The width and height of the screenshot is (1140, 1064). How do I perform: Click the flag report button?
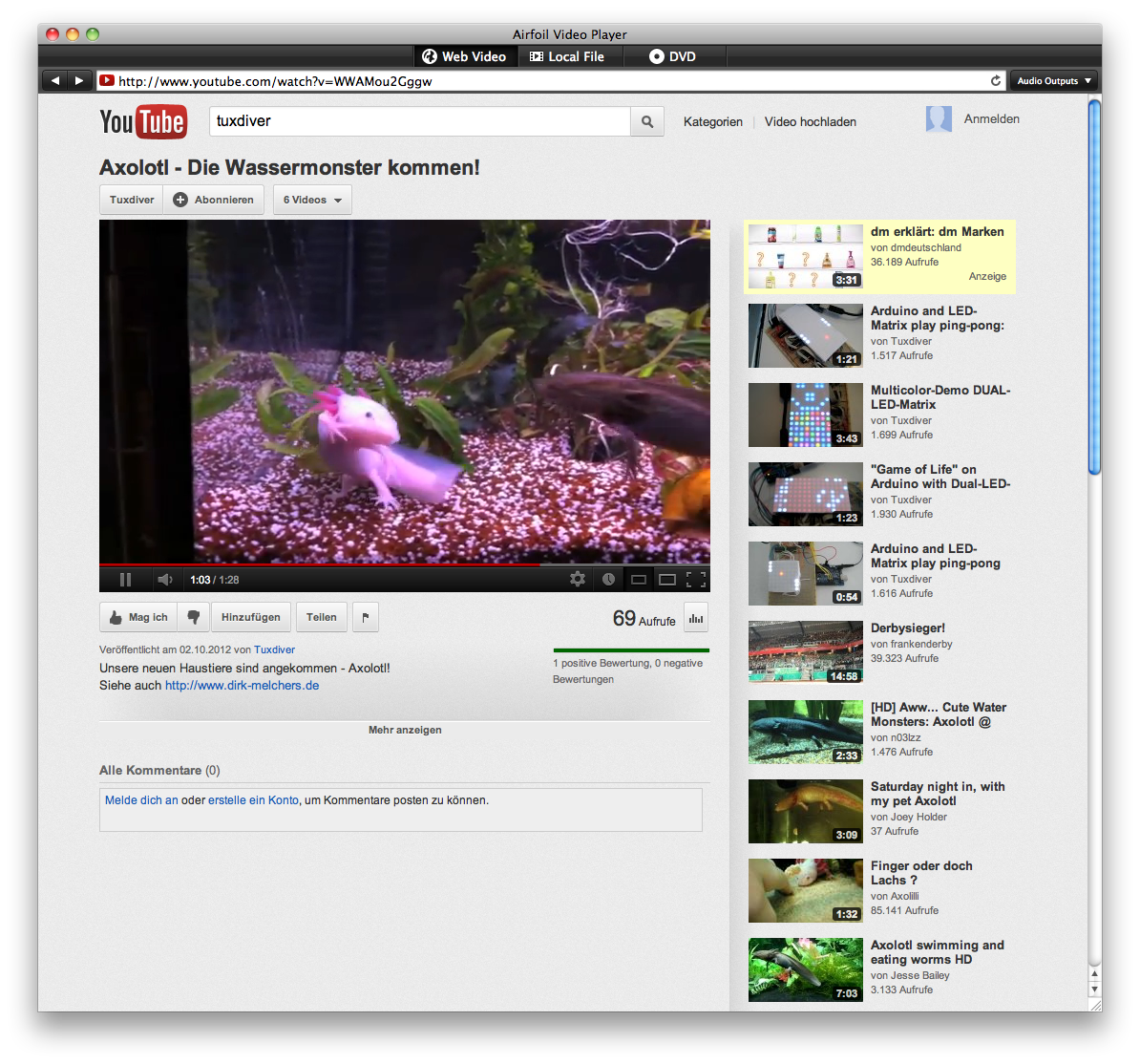[x=366, y=617]
